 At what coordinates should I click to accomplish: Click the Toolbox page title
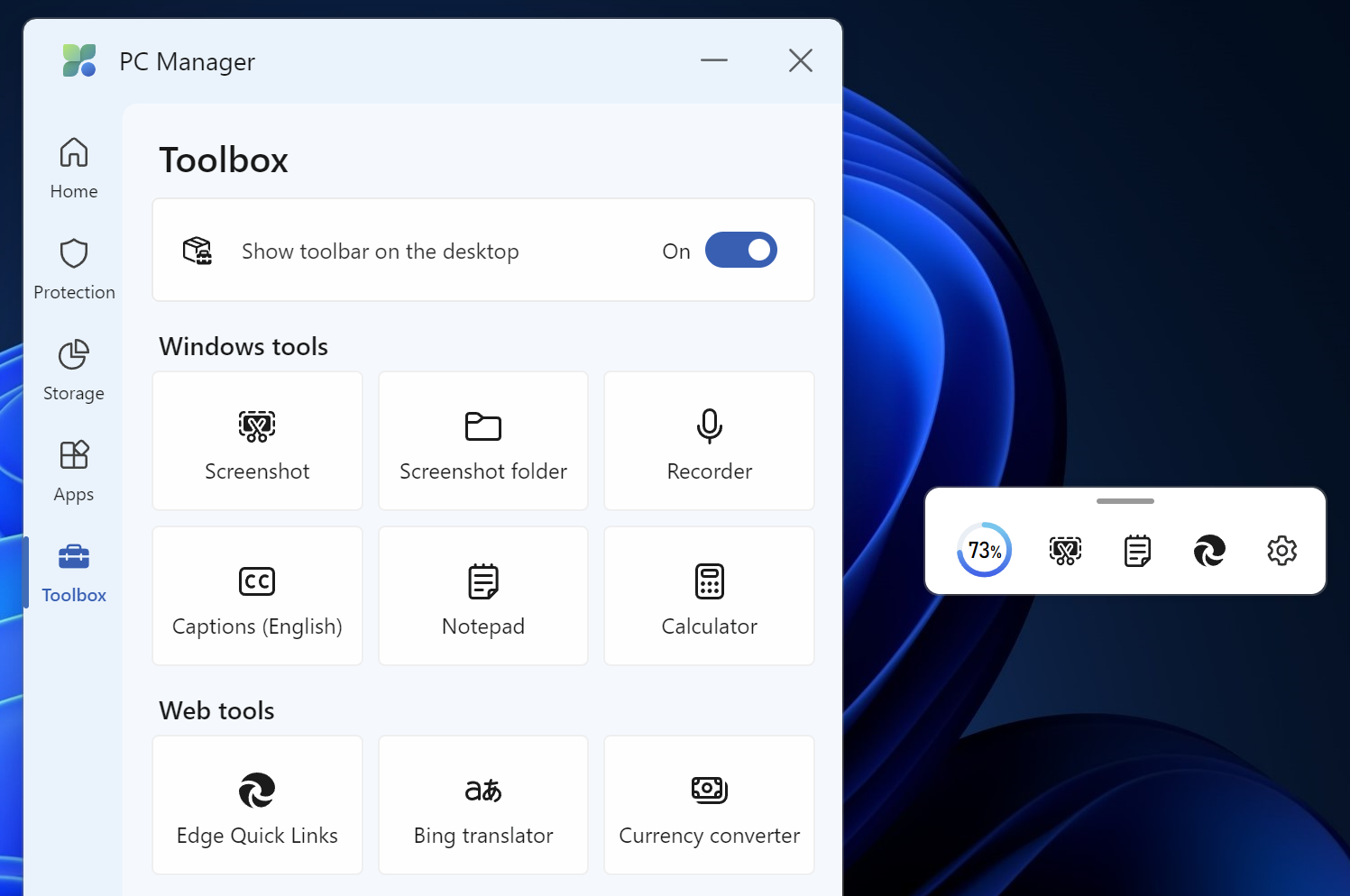[224, 160]
